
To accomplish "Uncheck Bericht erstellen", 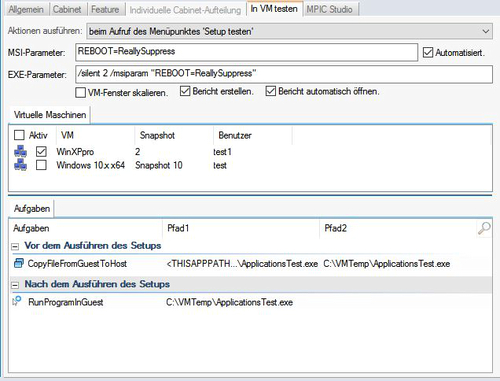I will [185, 91].
